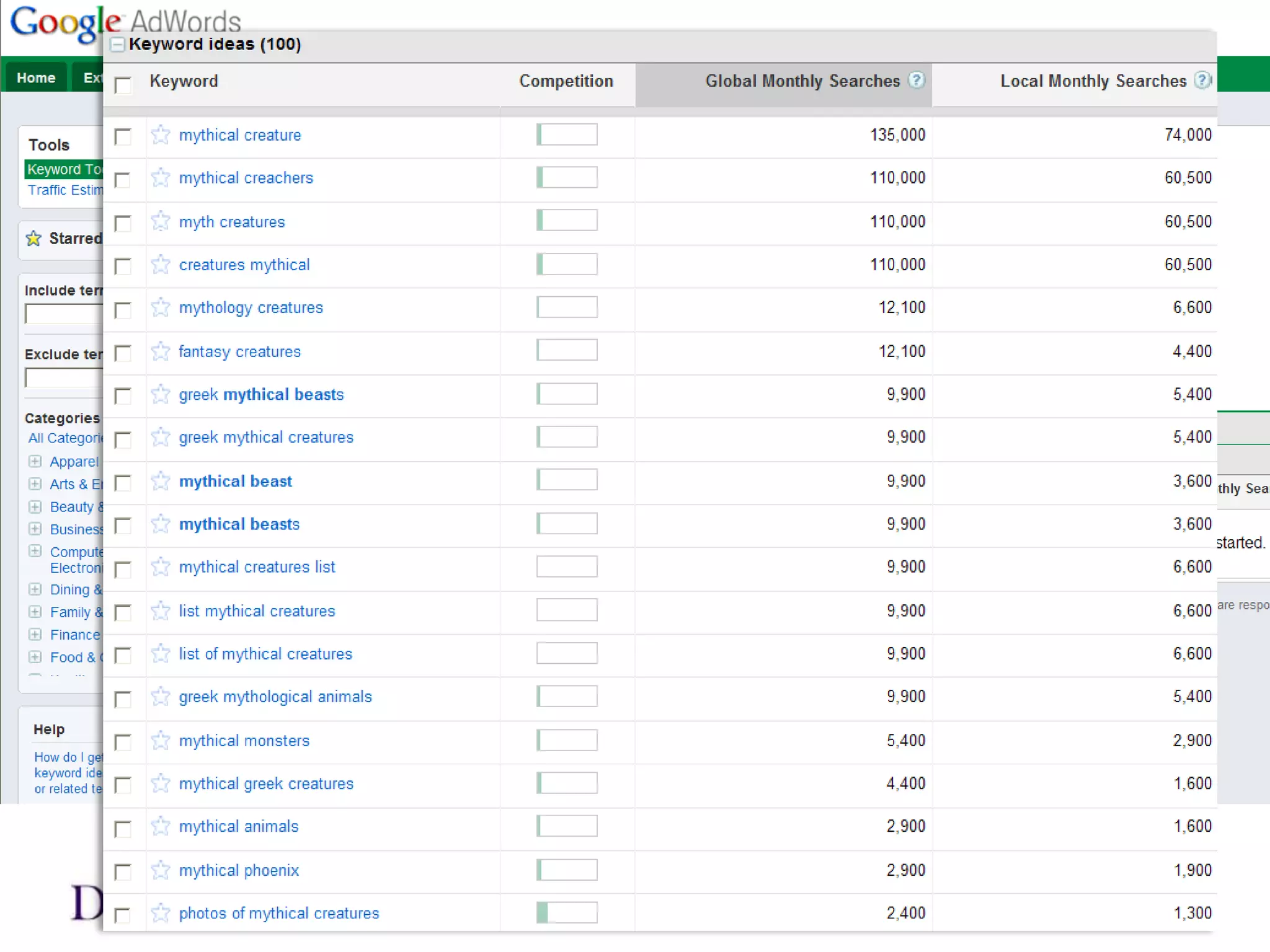Expand the Dining category

click(x=35, y=589)
